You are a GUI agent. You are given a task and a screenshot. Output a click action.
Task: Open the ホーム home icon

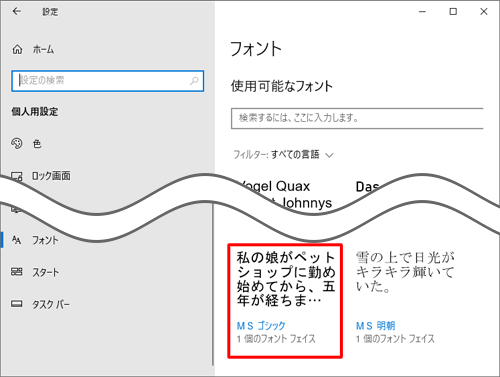coord(17,50)
